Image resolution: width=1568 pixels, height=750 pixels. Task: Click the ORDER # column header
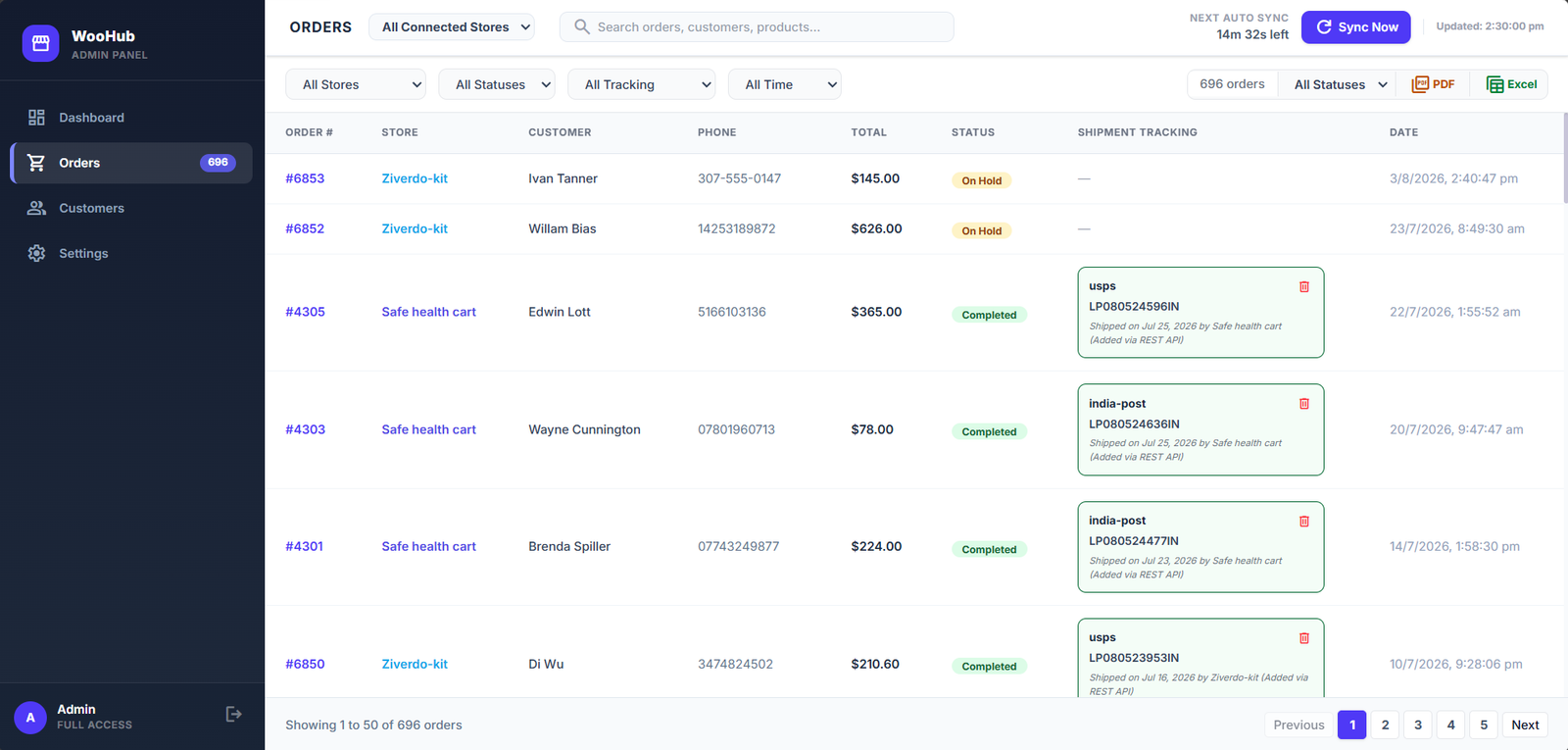(x=309, y=132)
